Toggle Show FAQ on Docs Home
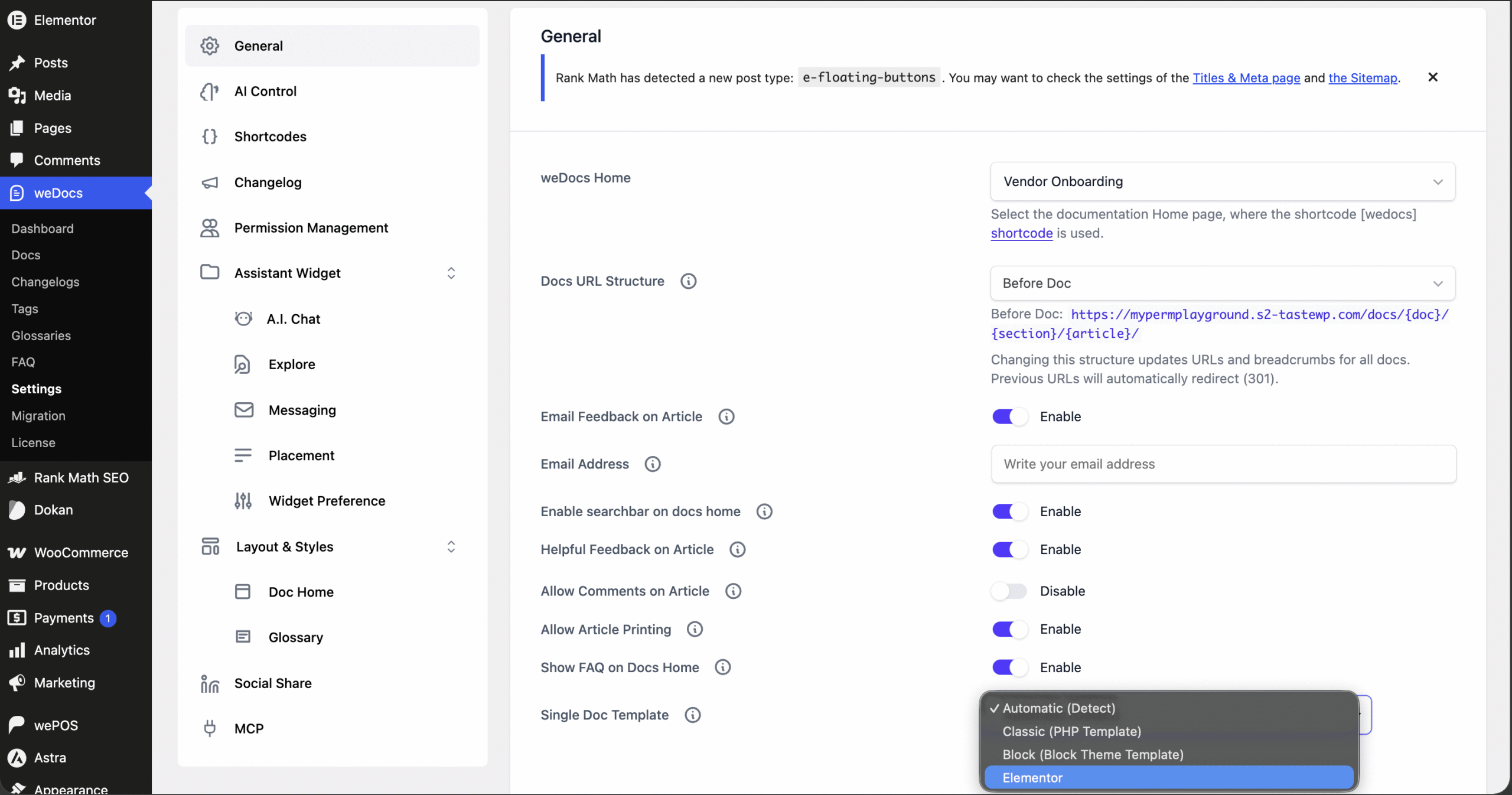The width and height of the screenshot is (1512, 795). click(1009, 667)
